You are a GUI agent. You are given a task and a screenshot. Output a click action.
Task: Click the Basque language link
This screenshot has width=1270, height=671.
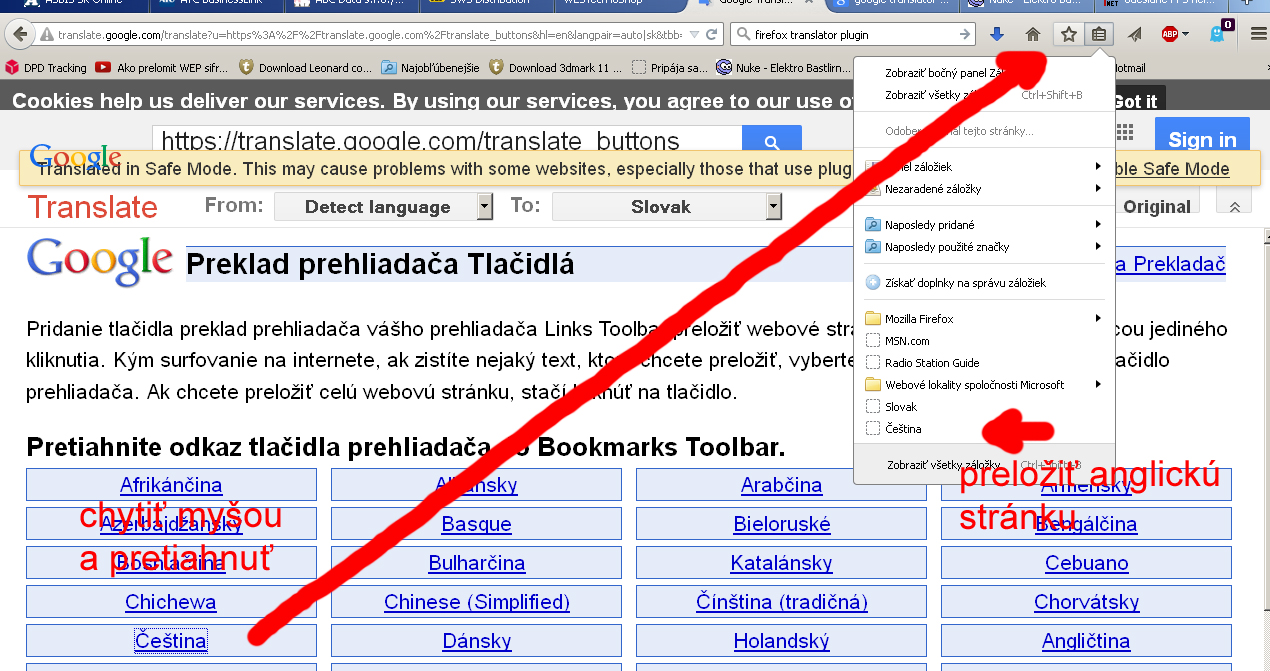(x=476, y=524)
